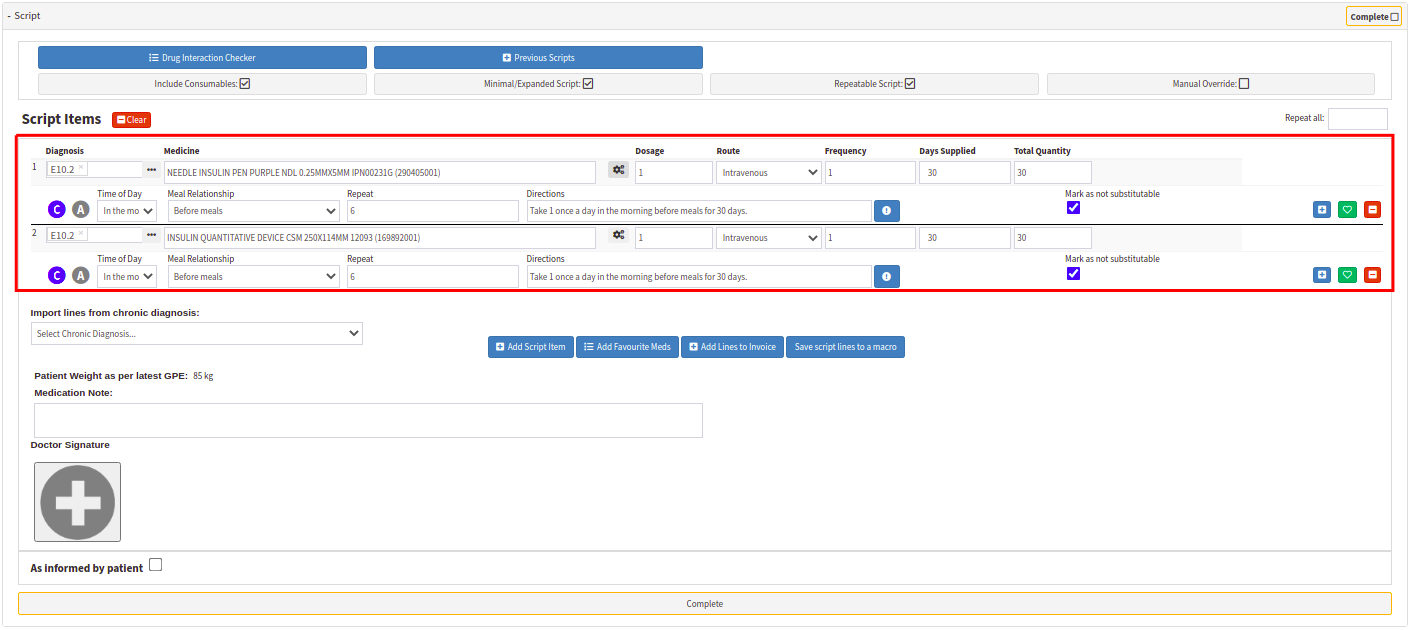
Task: Click the green heart favourite icon on item 2
Action: [x=1347, y=275]
